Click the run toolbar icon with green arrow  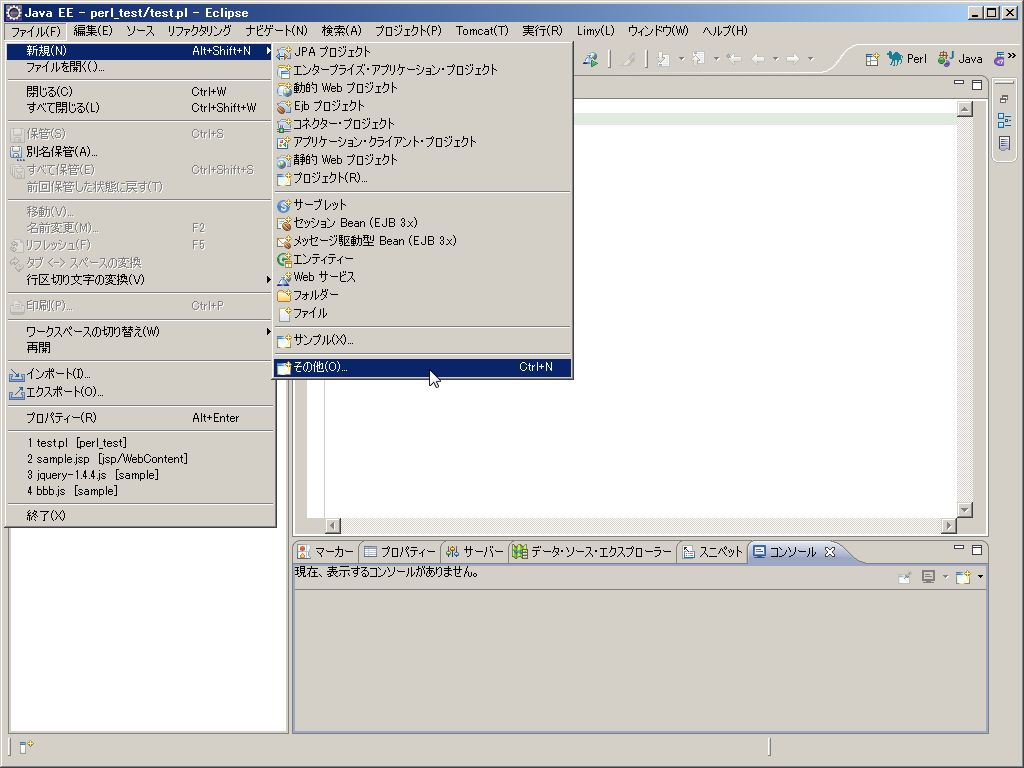click(590, 59)
